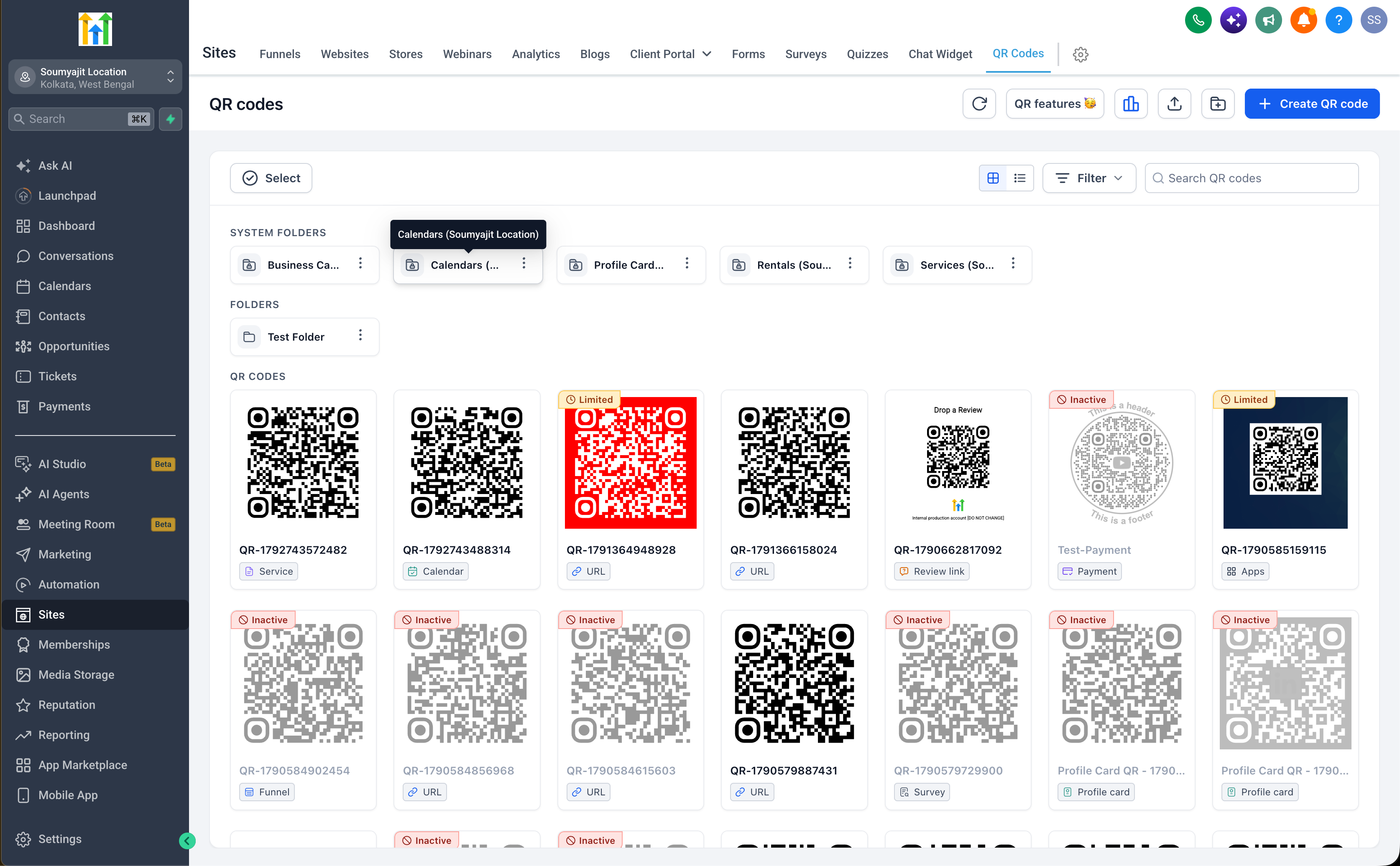This screenshot has width=1400, height=866.
Task: Switch to the Surveys tab
Action: 805,54
